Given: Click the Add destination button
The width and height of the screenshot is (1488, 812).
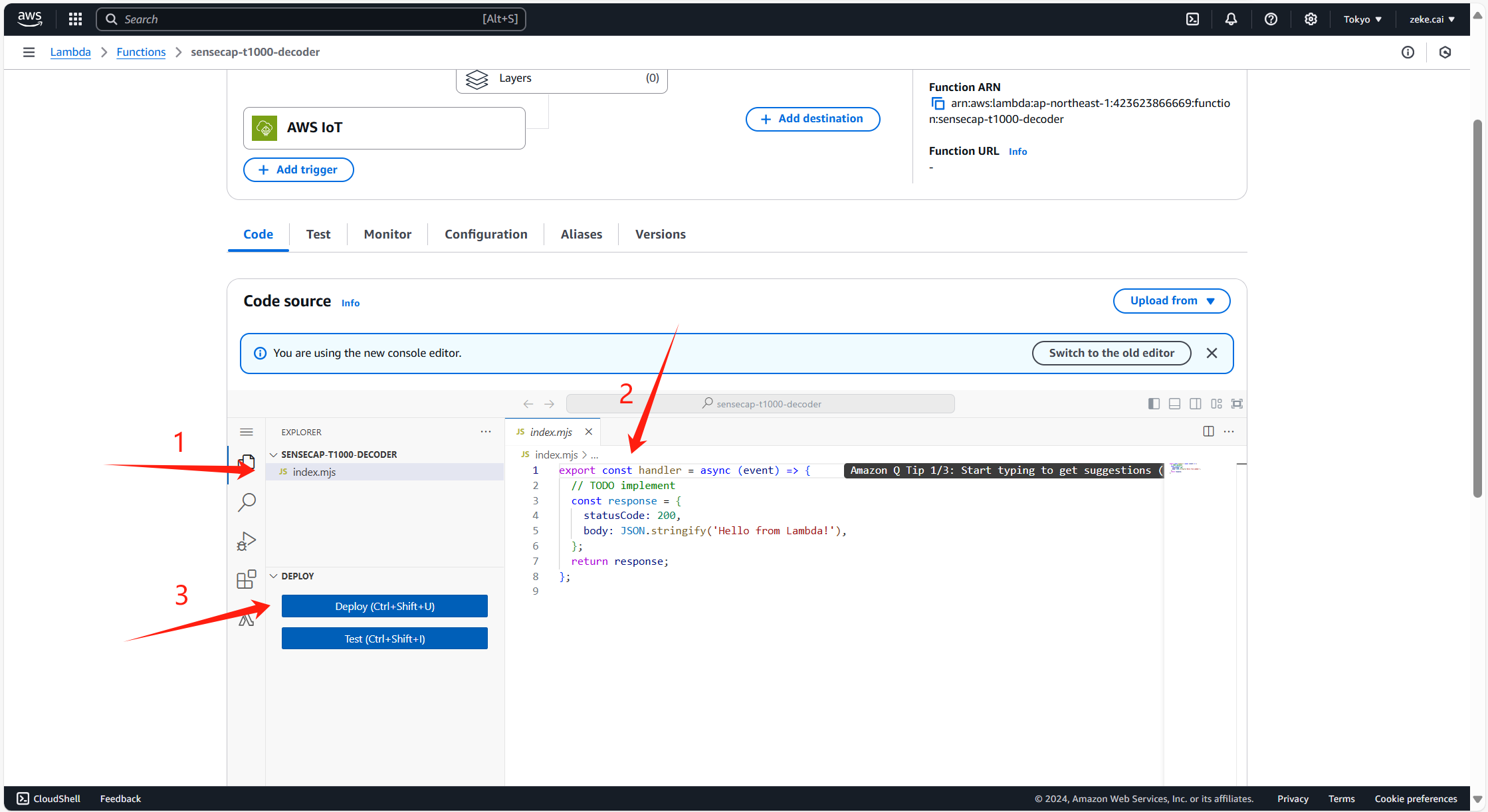Looking at the screenshot, I should (x=813, y=119).
